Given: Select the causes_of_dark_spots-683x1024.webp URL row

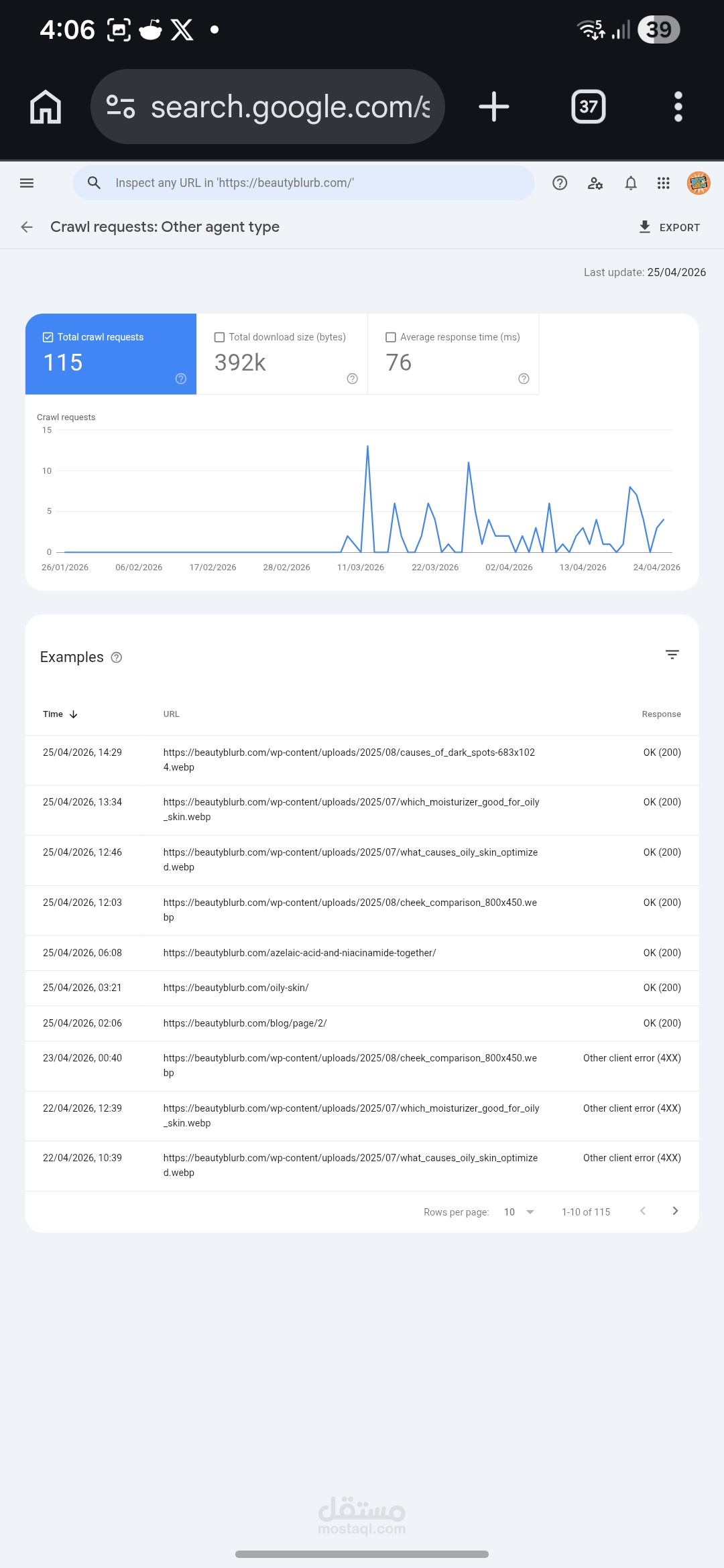Looking at the screenshot, I should (362, 760).
